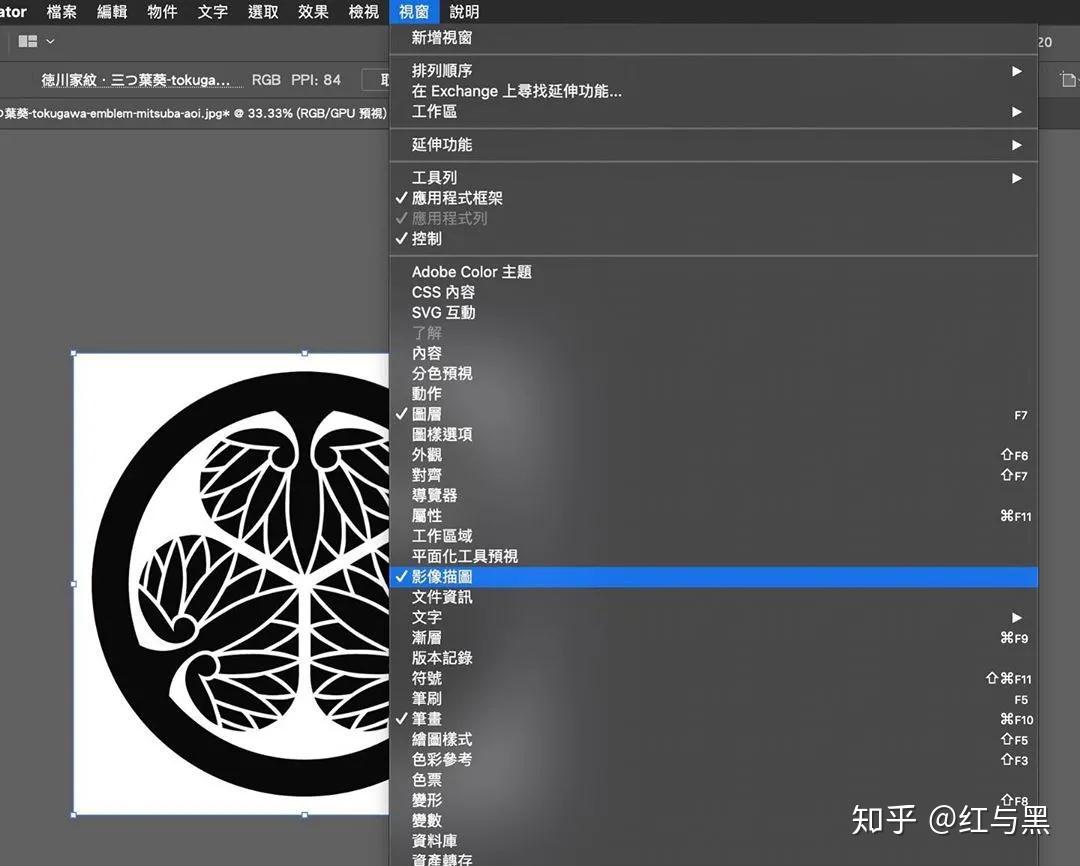
Task: Toggle 應用程式框架 checked item
Action: [x=714, y=198]
